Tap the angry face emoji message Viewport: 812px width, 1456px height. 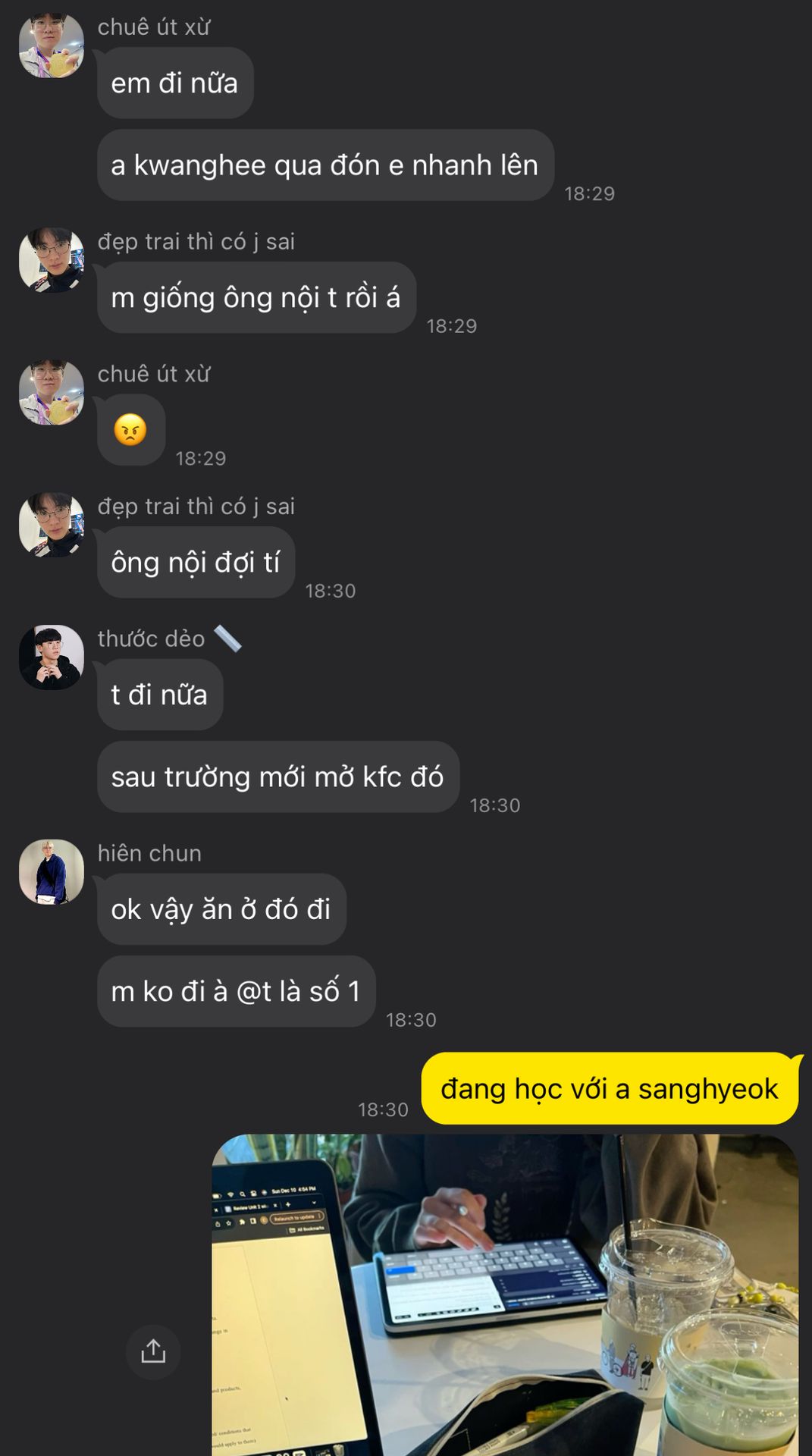click(131, 429)
